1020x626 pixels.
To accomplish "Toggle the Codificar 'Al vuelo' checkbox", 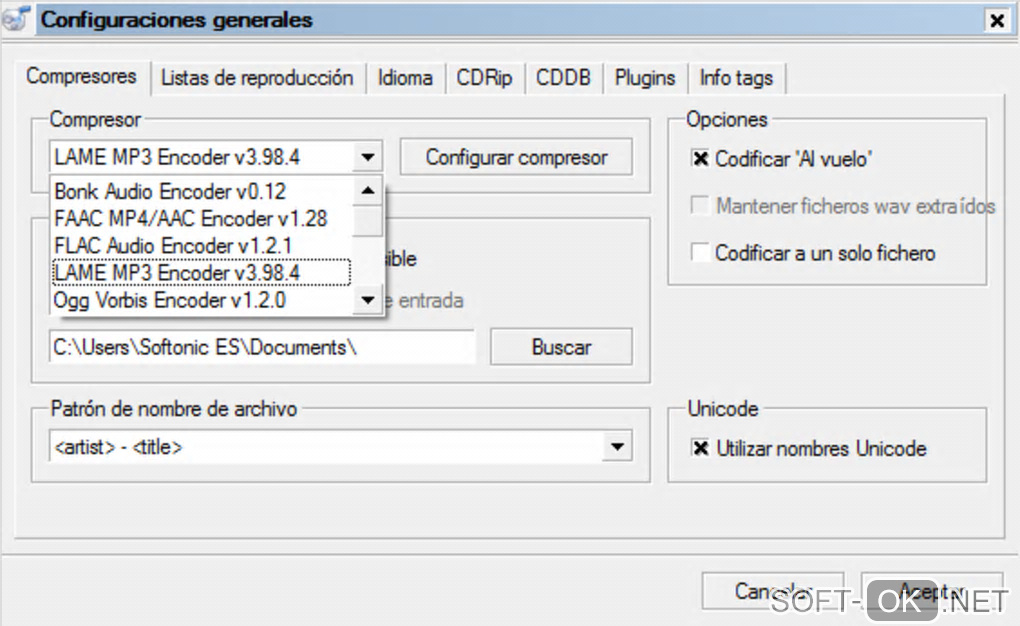I will point(701,159).
